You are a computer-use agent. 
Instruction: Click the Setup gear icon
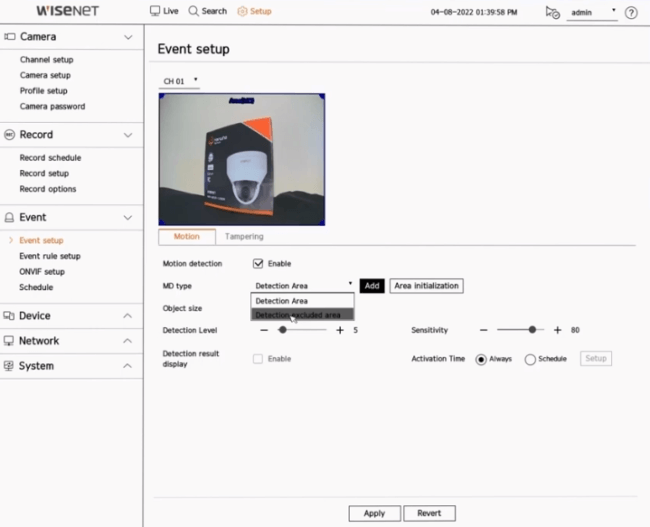242,11
